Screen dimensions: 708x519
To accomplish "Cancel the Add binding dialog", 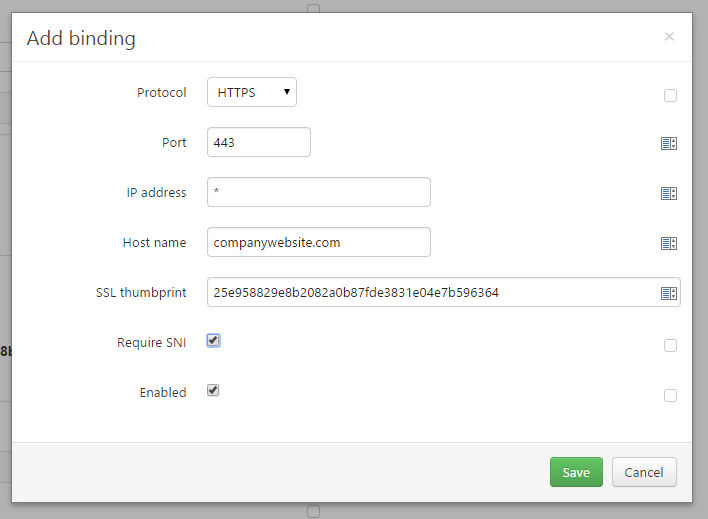I will point(644,472).
